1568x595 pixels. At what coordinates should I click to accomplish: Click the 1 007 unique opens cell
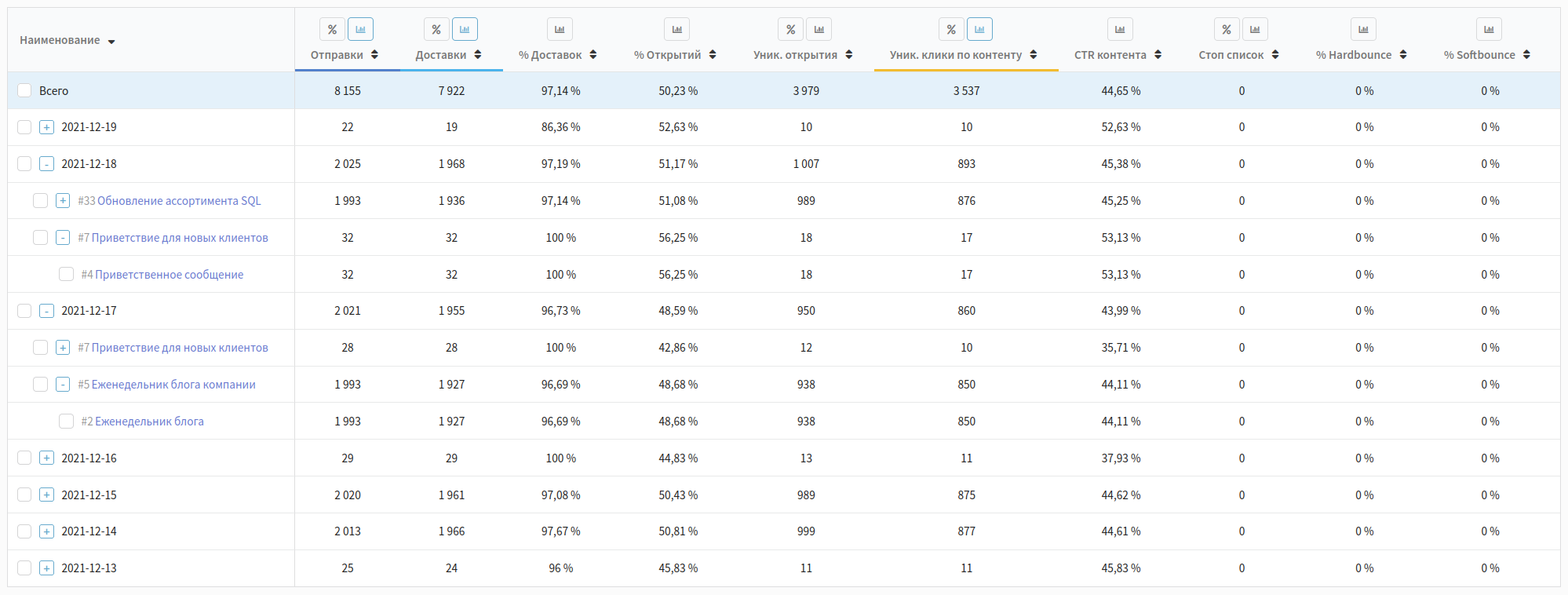806,164
